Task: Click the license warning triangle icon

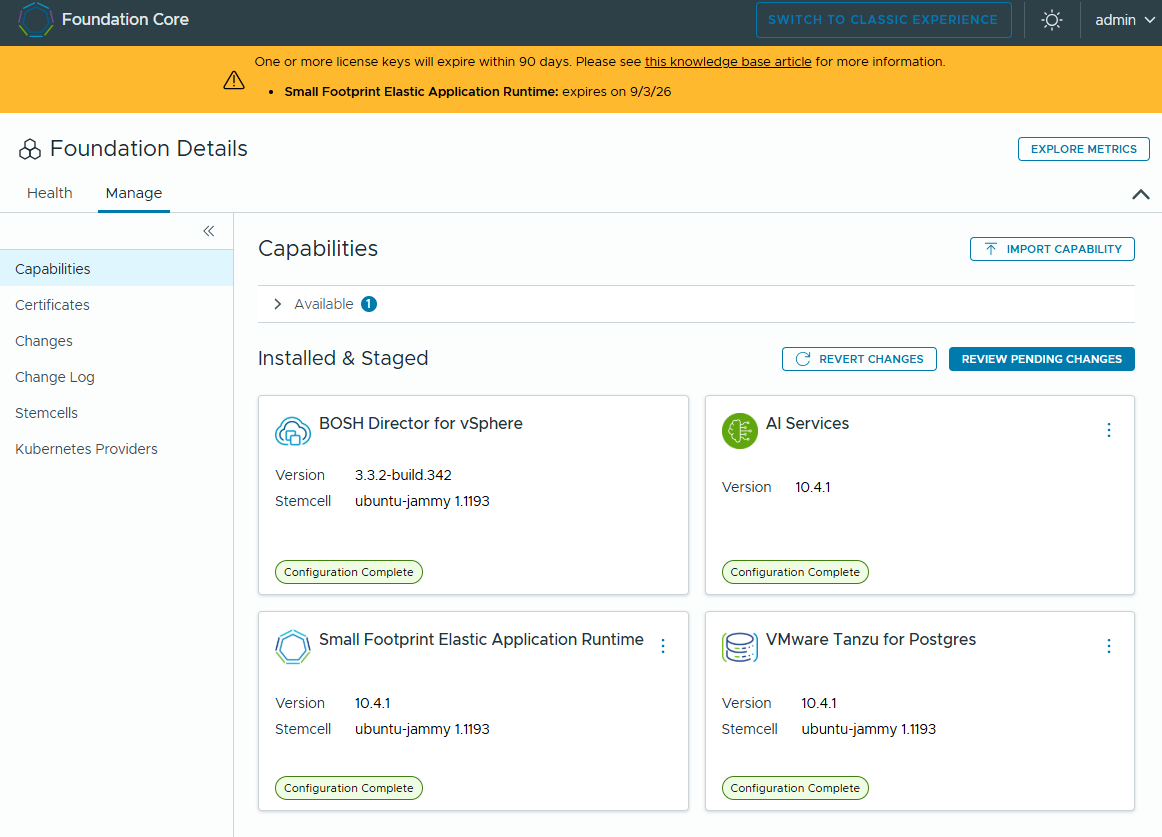Action: (x=234, y=80)
